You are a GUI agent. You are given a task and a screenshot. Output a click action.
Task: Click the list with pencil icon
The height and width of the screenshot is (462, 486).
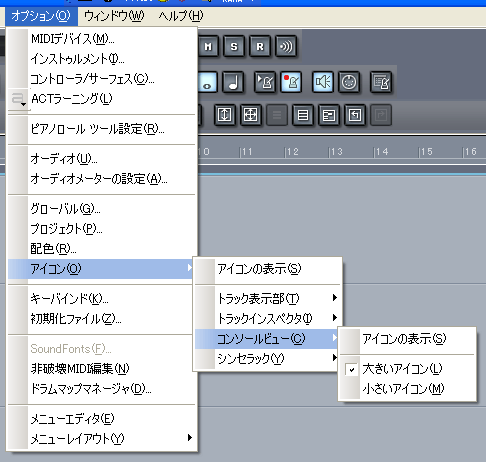381,82
